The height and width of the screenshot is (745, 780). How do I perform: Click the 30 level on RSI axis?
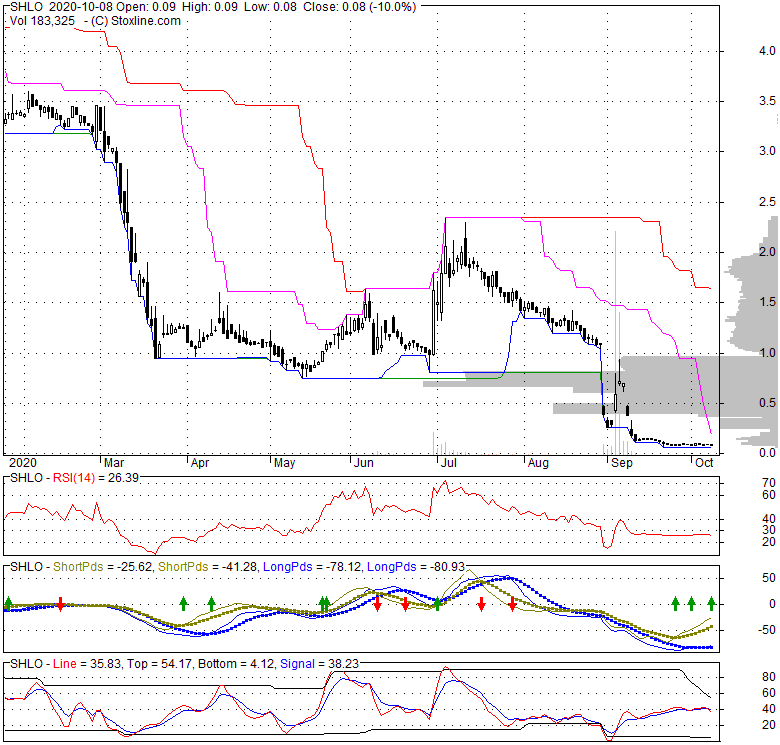(x=769, y=530)
